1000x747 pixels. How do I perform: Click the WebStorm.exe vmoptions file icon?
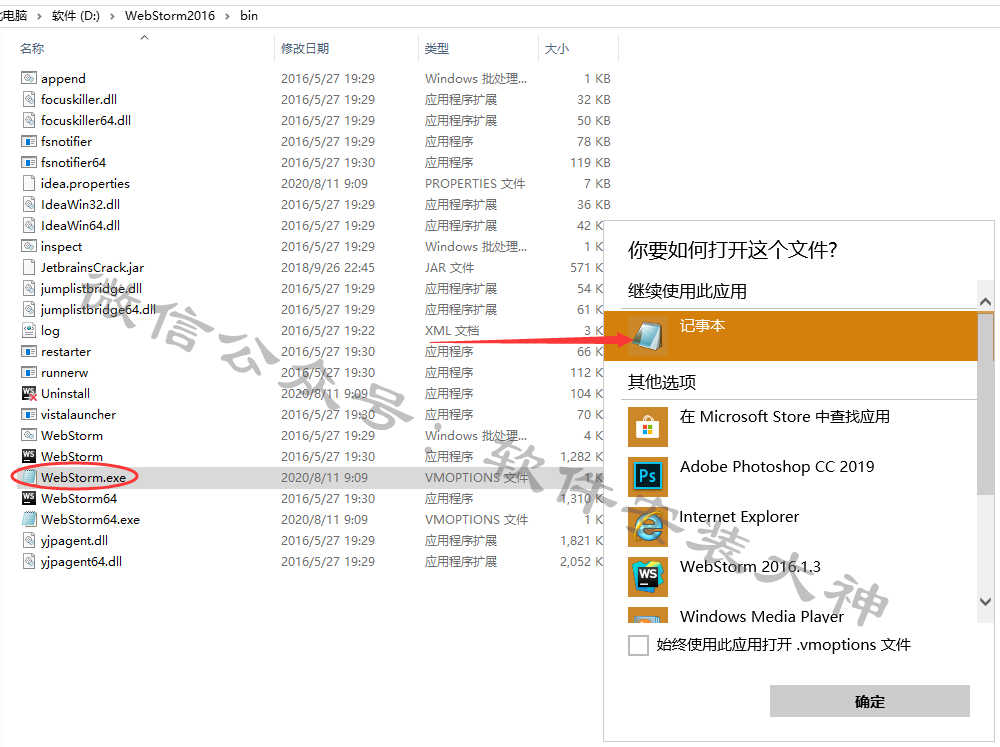pos(29,478)
